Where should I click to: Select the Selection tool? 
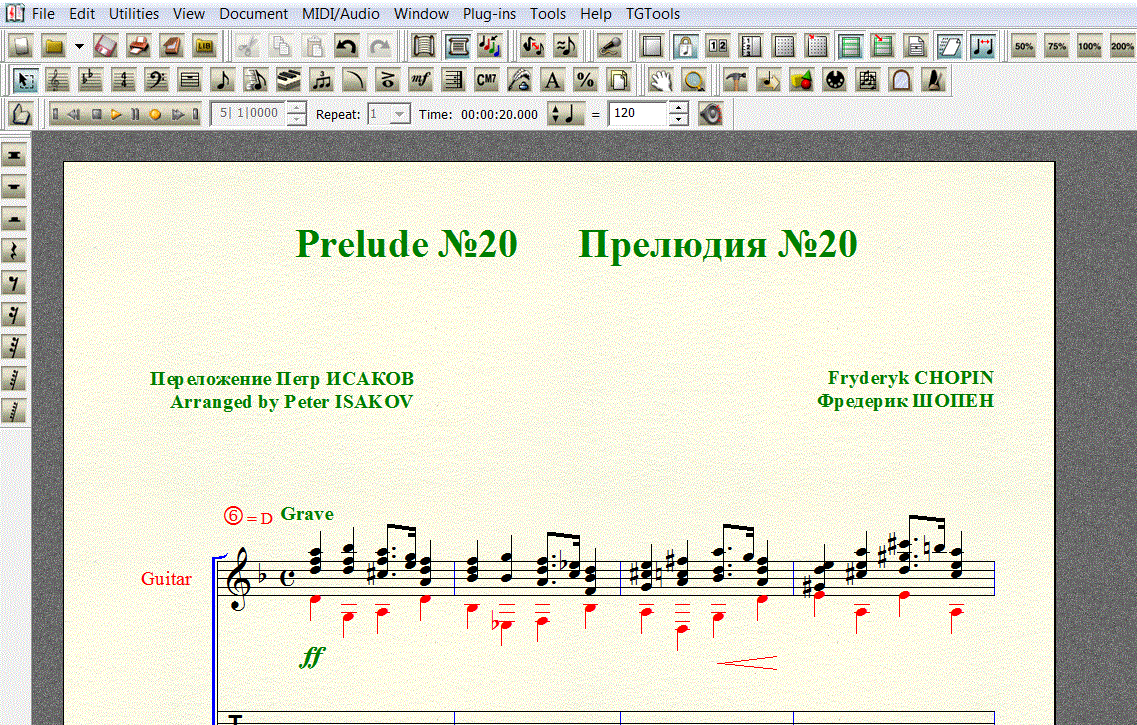25,80
